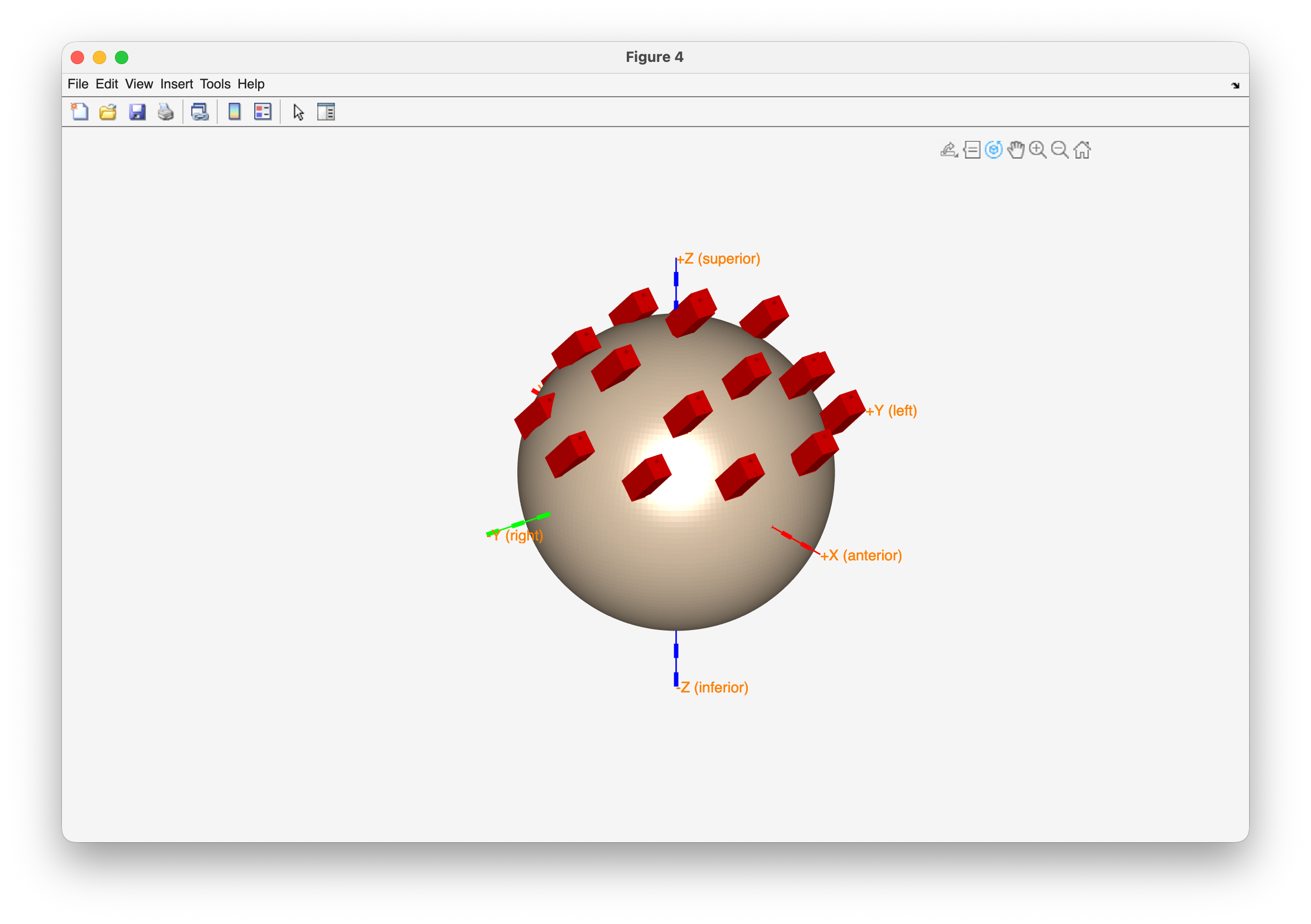Open a file with the folder icon
Viewport: 1311px width, 924px height.
[x=108, y=112]
